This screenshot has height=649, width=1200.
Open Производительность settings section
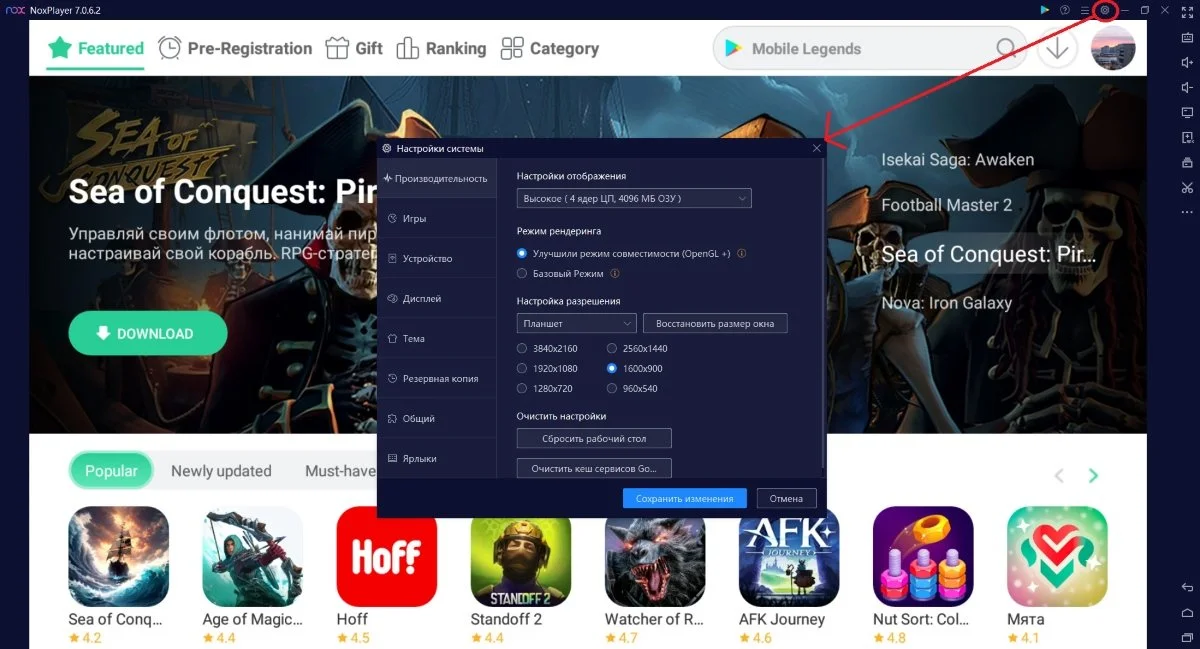436,178
